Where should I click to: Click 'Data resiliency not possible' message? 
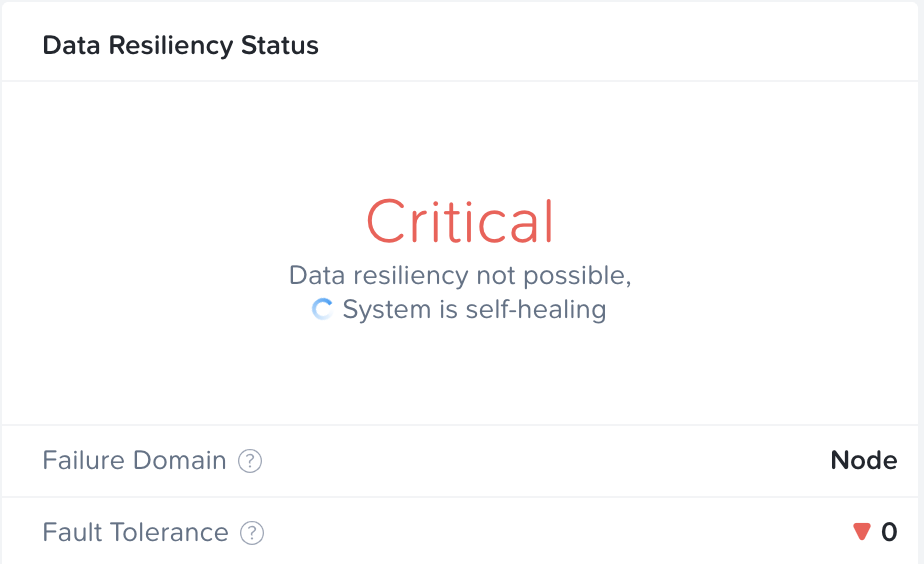pyautogui.click(x=460, y=275)
